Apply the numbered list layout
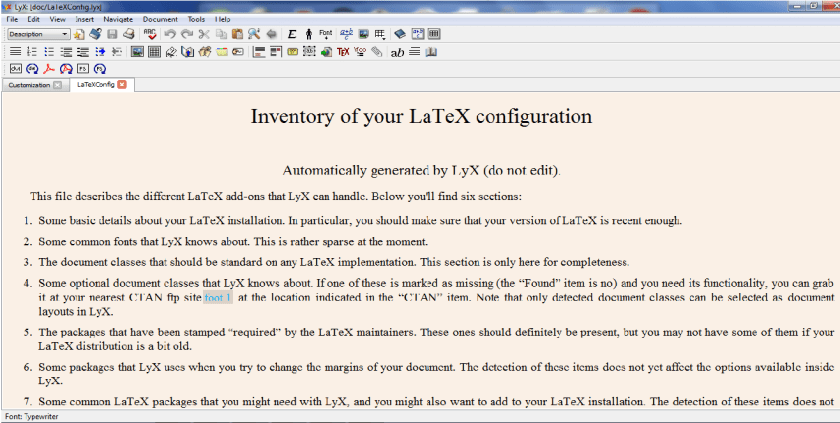Viewport: 840px width, 423px height. (32, 52)
